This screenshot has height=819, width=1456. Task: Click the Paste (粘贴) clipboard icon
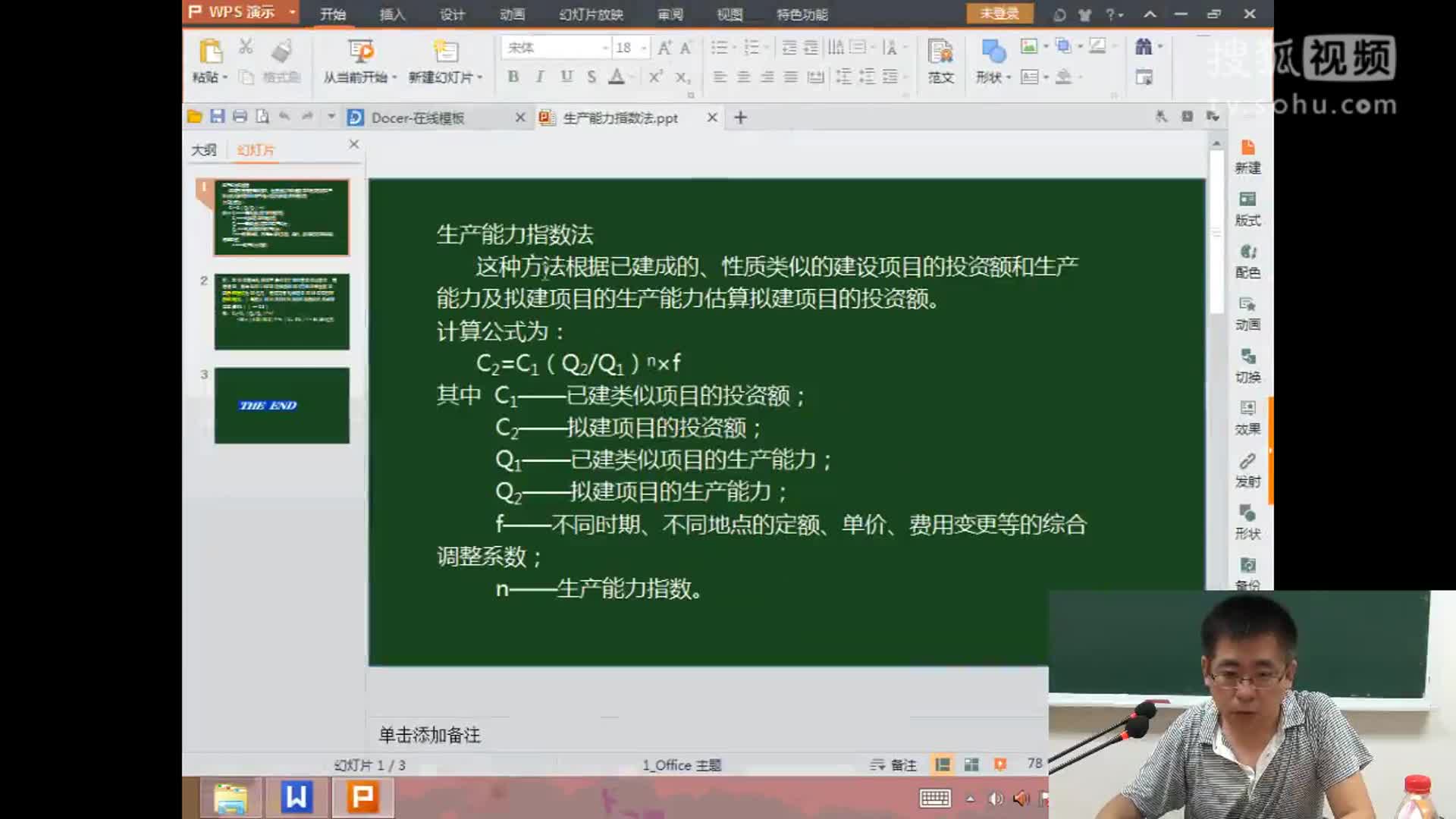[x=210, y=52]
